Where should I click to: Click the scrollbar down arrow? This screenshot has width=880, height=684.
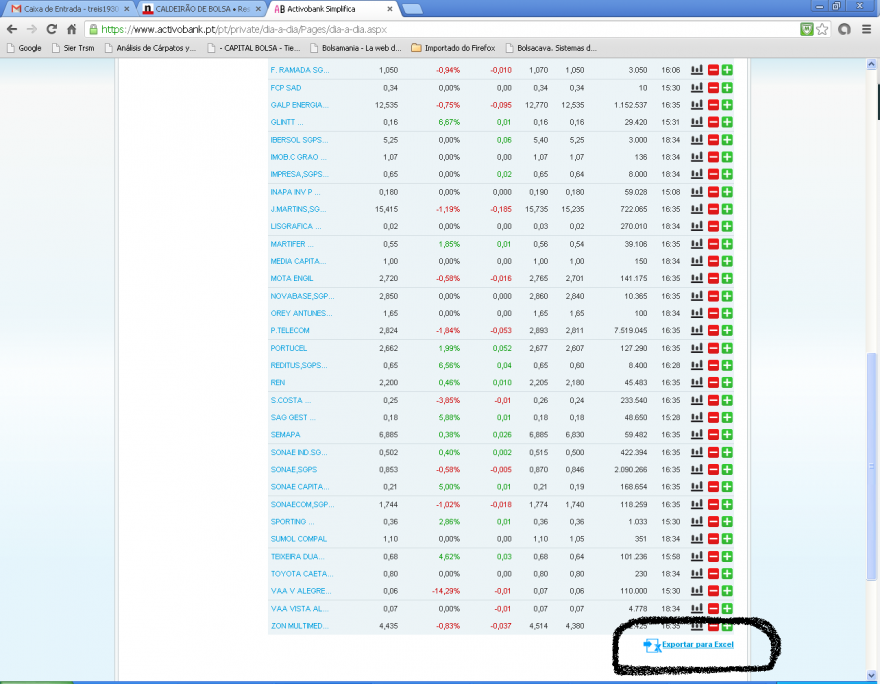pos(872,675)
